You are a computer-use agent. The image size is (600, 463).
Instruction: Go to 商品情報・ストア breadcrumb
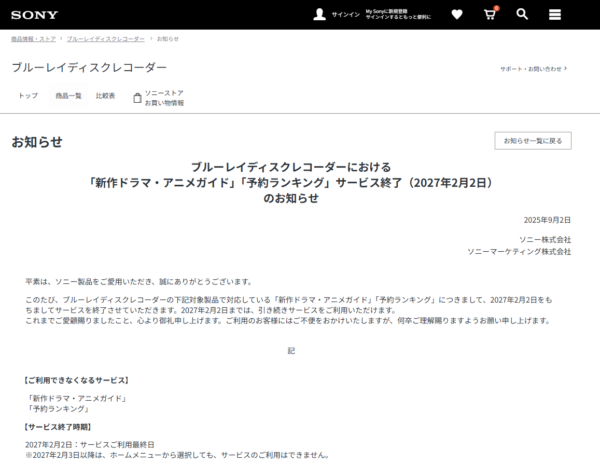point(33,39)
